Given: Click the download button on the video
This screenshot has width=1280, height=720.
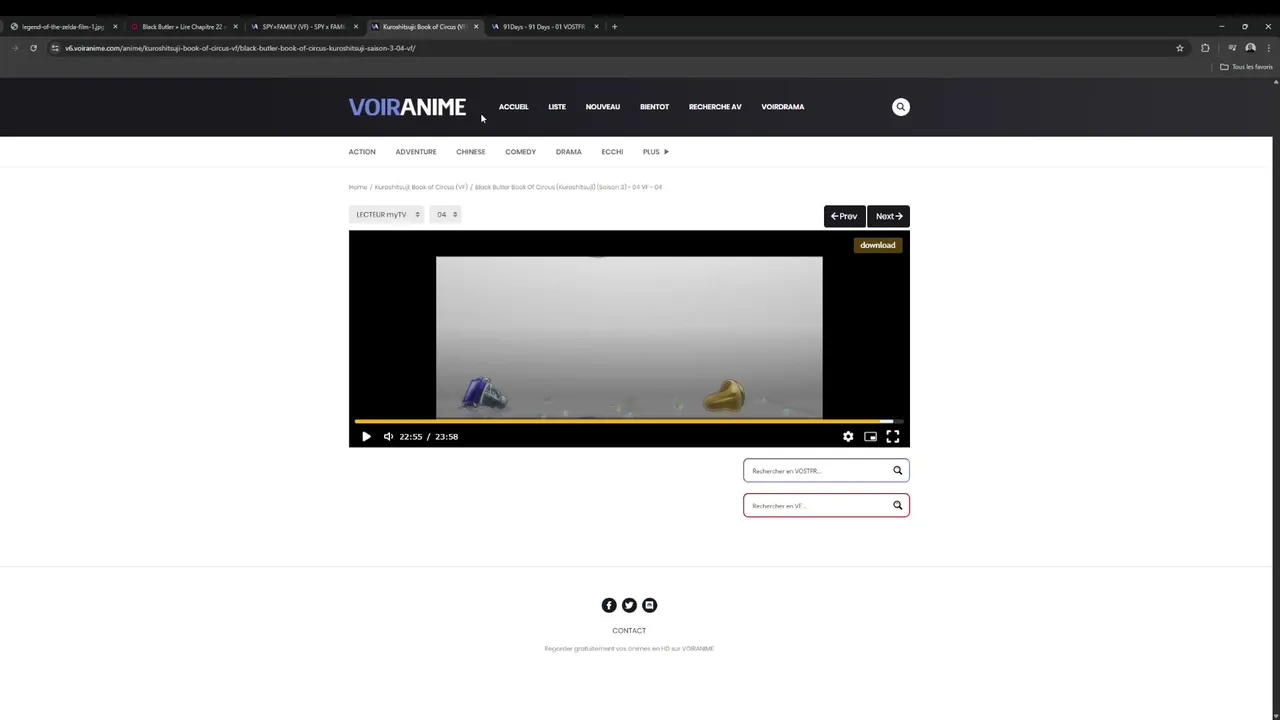Looking at the screenshot, I should coord(877,245).
